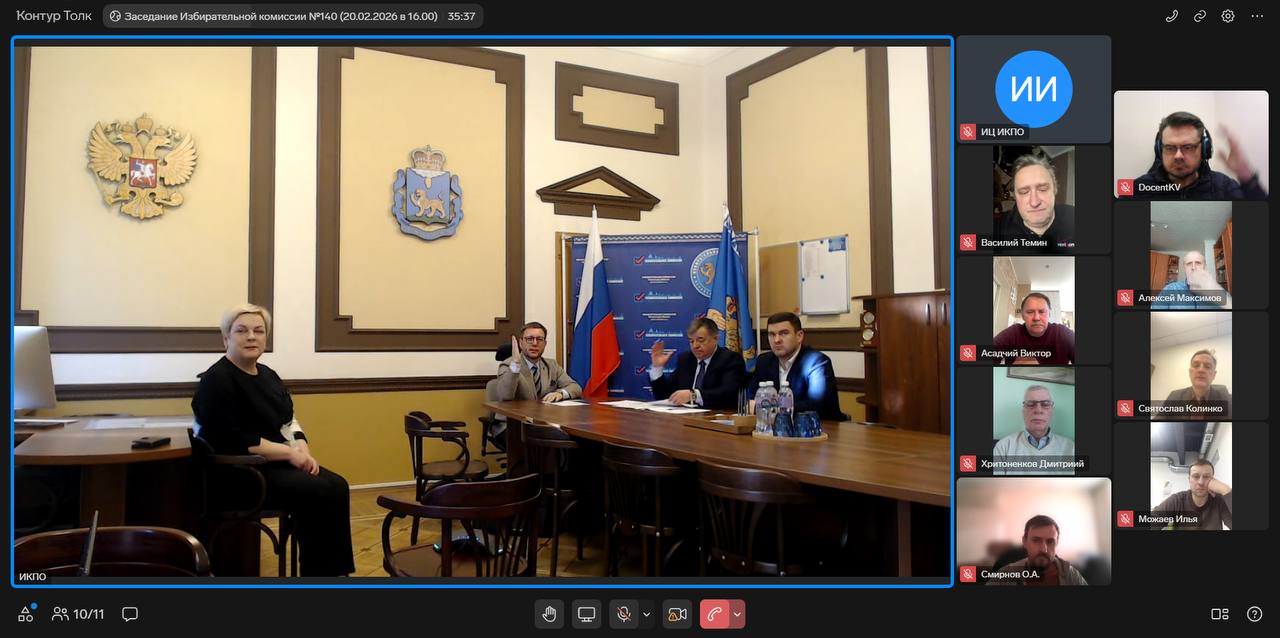Click the Контур Толк app title
1280x638 pixels.
[54, 16]
